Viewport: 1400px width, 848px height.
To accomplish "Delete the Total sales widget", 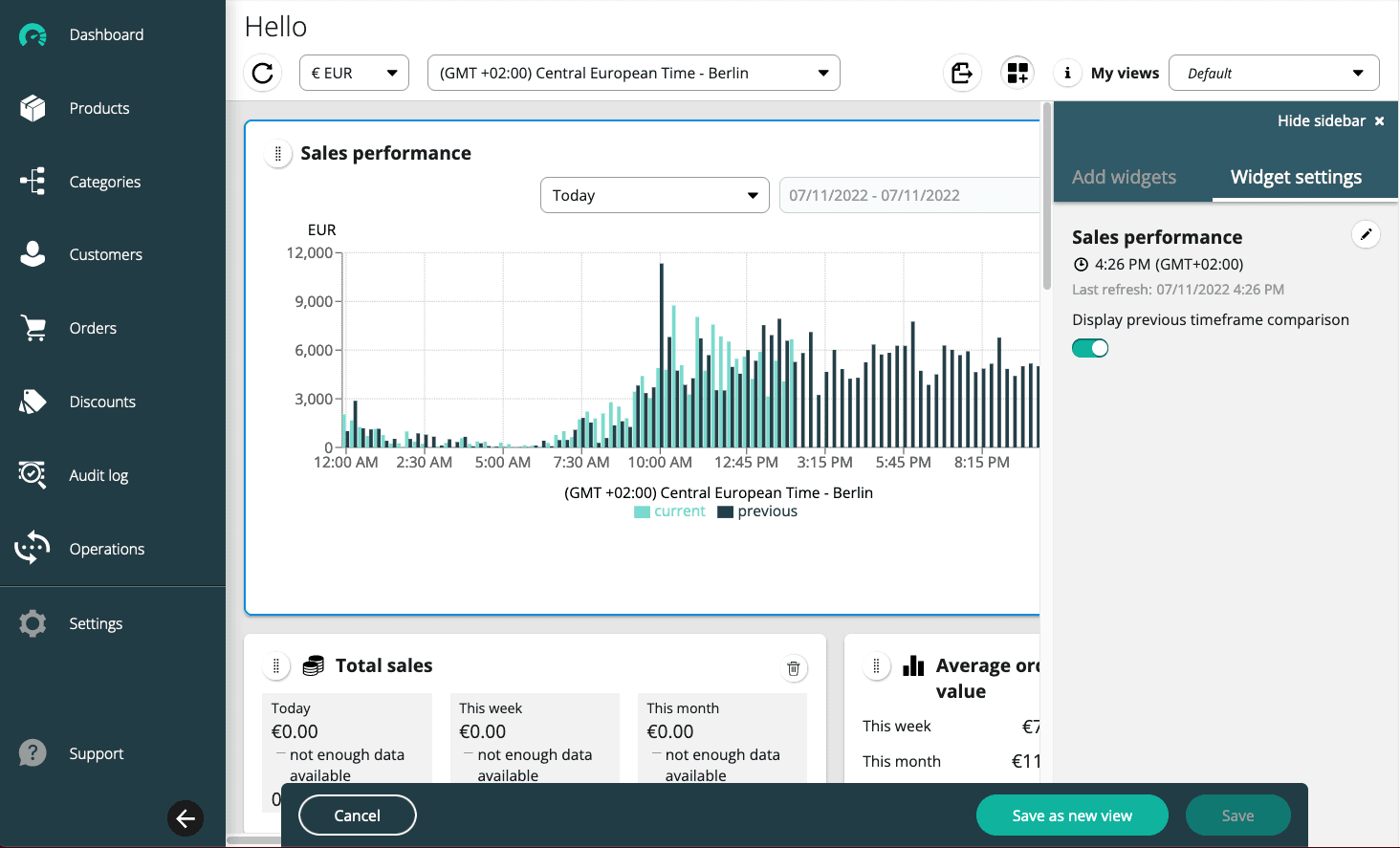I will pyautogui.click(x=793, y=668).
